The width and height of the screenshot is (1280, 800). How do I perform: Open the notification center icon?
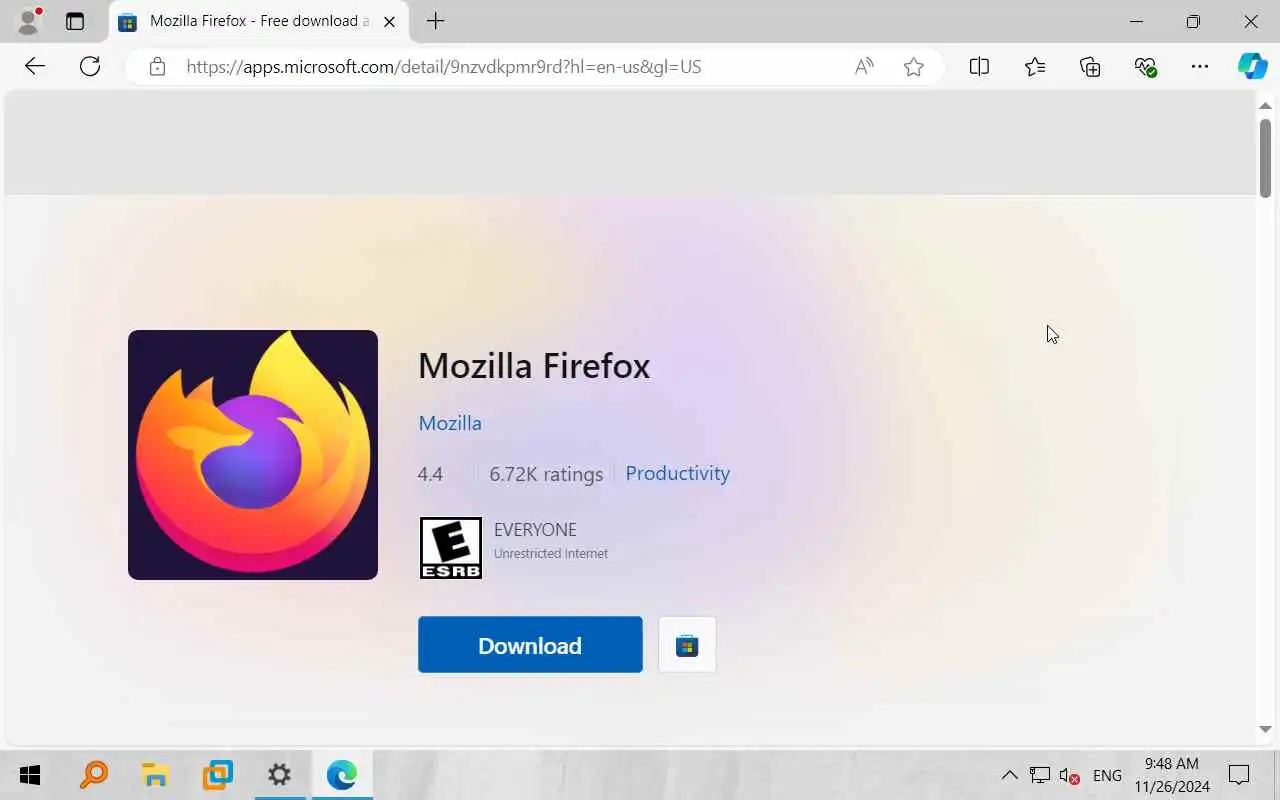coord(1239,775)
